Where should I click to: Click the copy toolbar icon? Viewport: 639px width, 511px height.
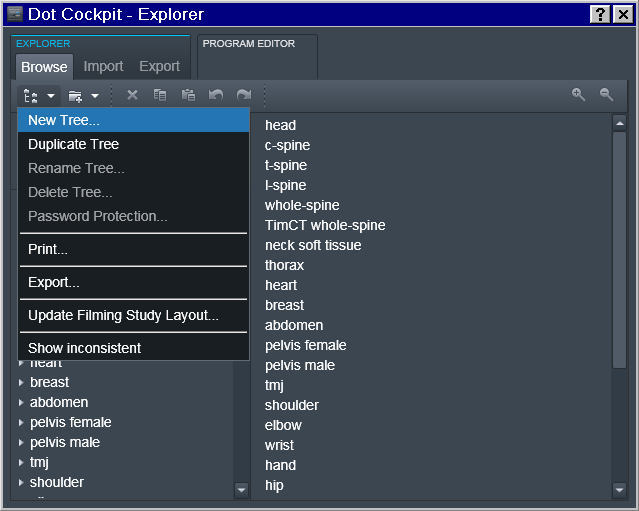click(160, 95)
